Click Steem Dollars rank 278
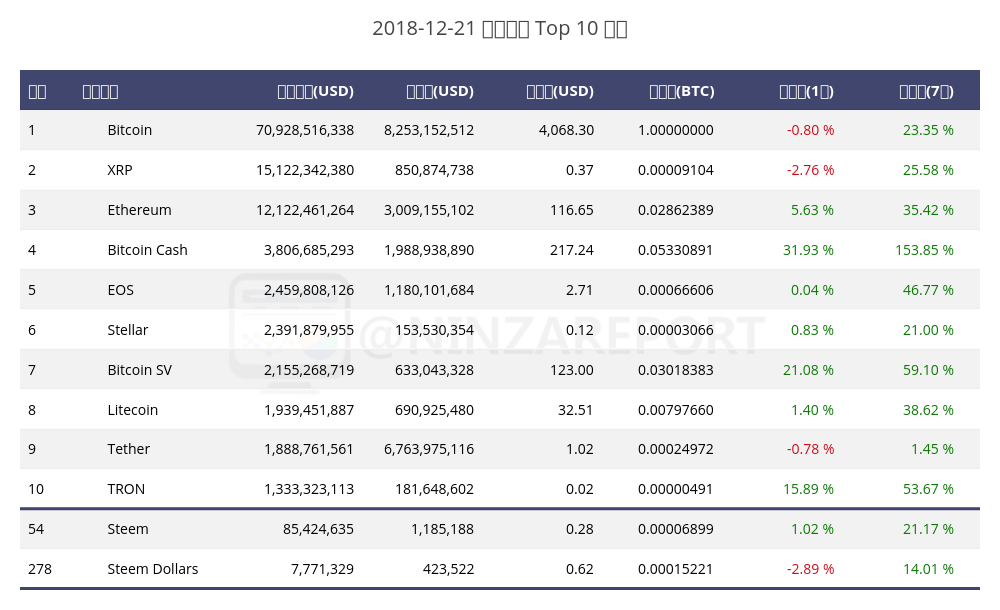1000x610 pixels. coord(40,569)
